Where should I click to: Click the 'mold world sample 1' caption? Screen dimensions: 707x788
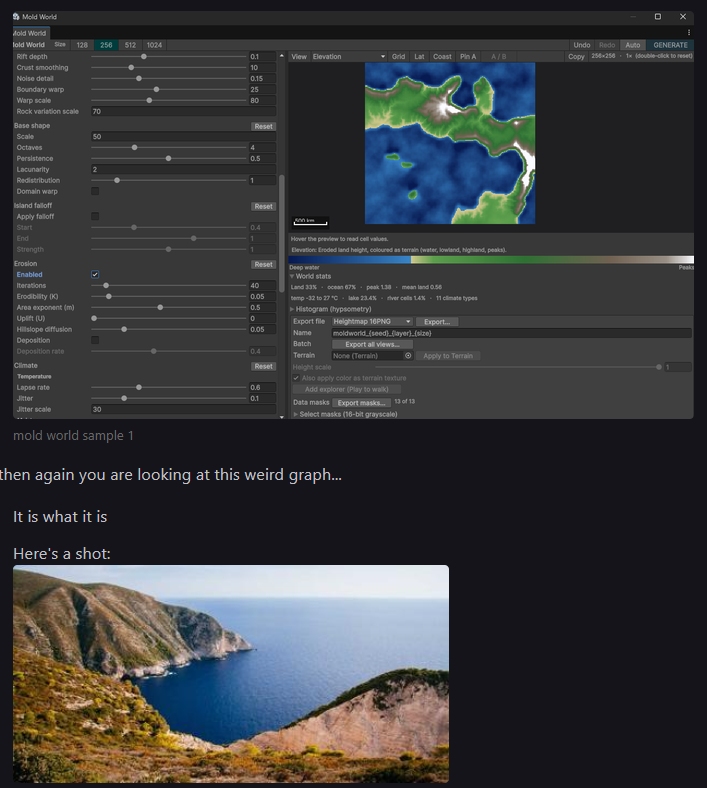tap(73, 435)
